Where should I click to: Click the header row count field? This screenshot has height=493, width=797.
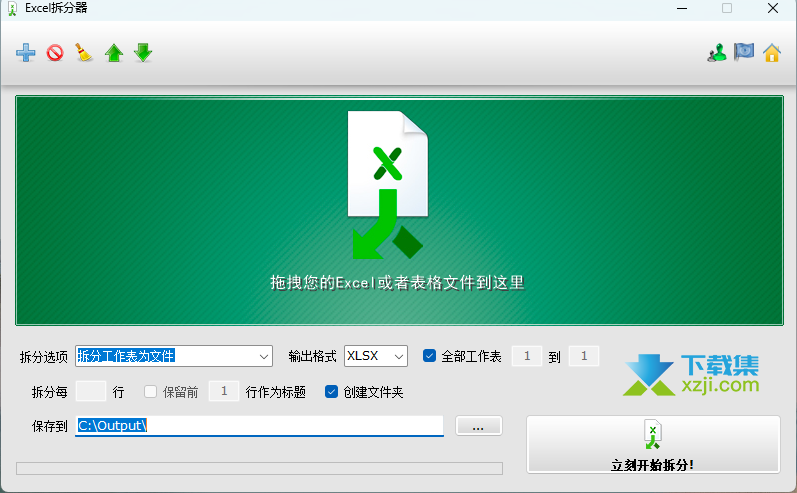click(x=224, y=391)
